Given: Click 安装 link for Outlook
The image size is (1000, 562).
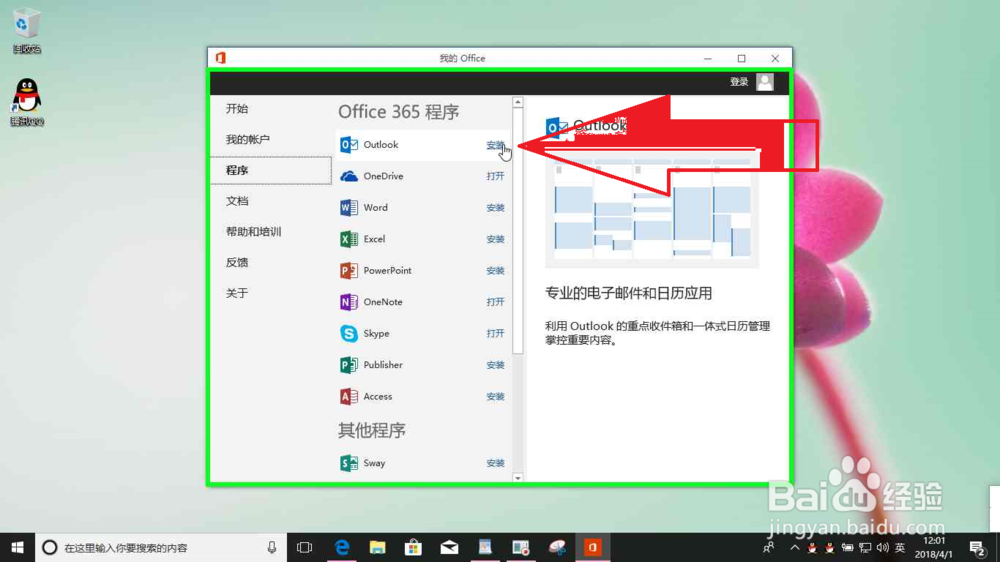Looking at the screenshot, I should pos(495,145).
